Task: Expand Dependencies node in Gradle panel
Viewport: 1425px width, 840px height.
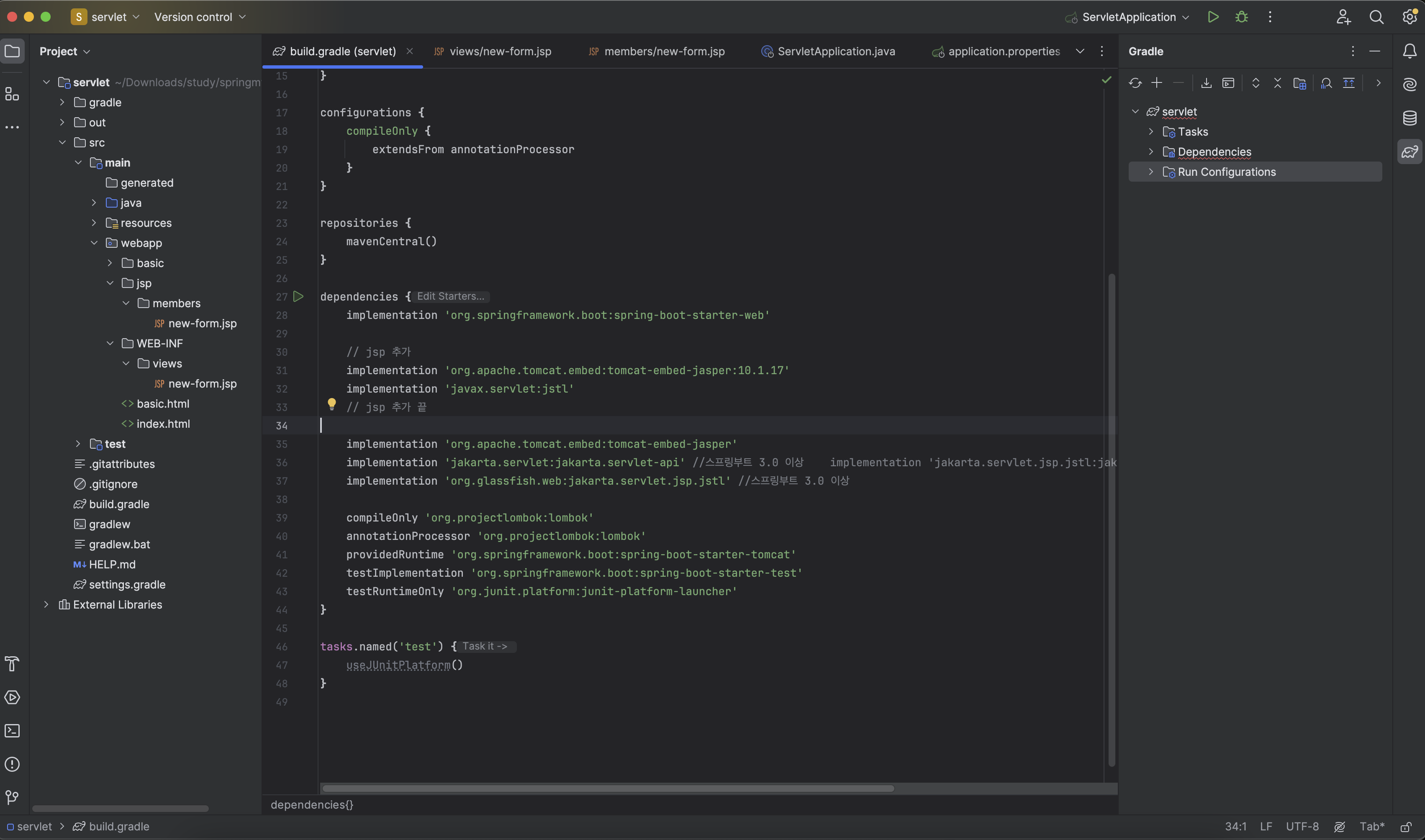Action: point(1150,152)
